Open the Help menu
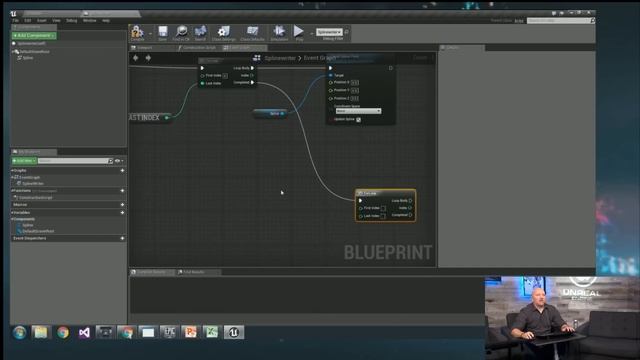 point(106,20)
